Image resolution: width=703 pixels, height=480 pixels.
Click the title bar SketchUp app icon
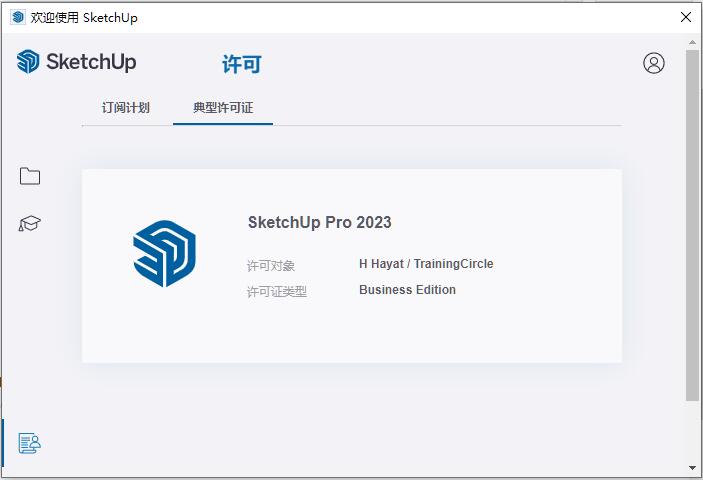click(18, 17)
